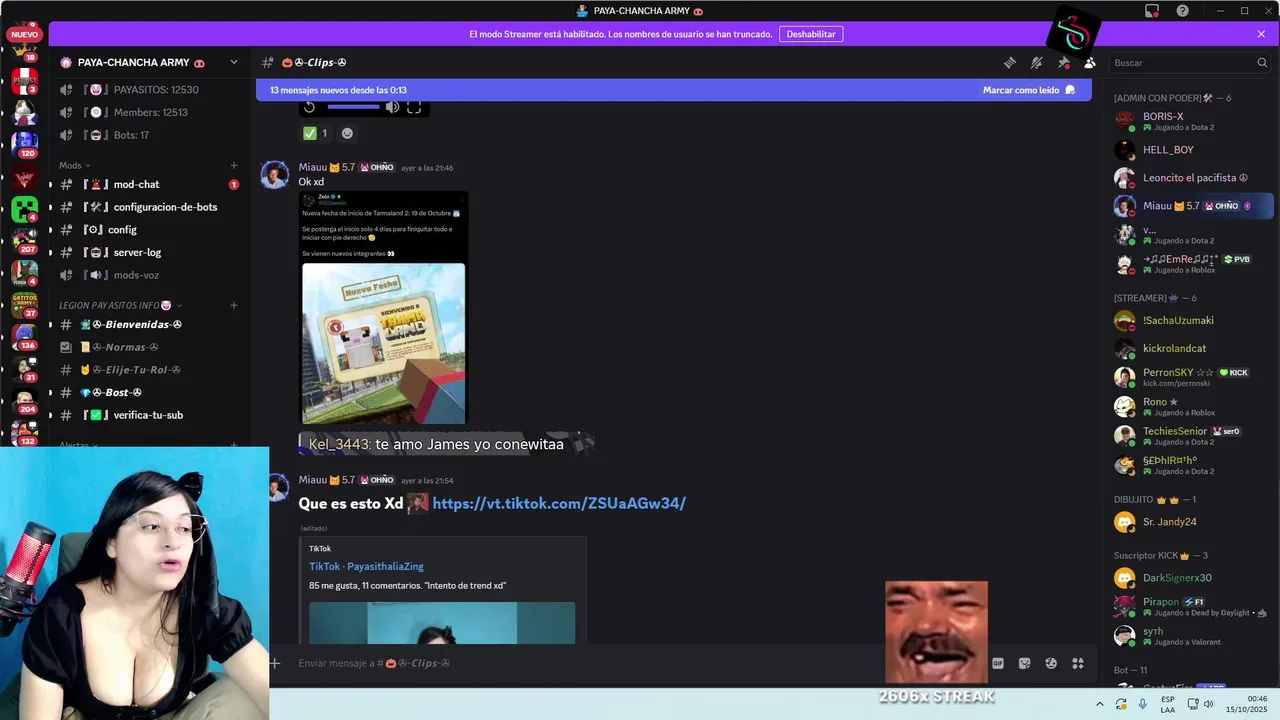This screenshot has width=1280, height=720.
Task: Open the Bost channel
Action: [150, 392]
